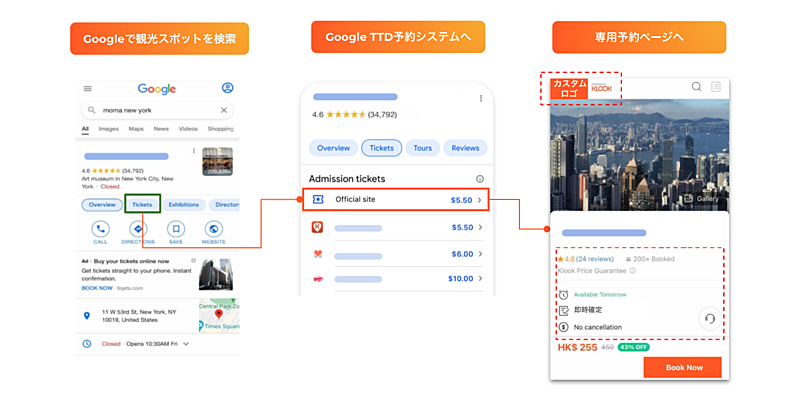Screen dimensions: 800x416
Task: Select the Overview chip in TTD panel
Action: coord(333,148)
